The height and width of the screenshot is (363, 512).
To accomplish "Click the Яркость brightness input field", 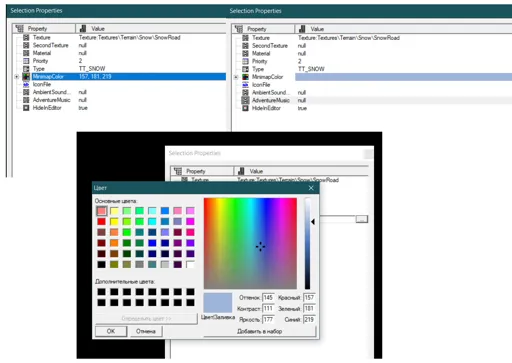I will pyautogui.click(x=268, y=319).
